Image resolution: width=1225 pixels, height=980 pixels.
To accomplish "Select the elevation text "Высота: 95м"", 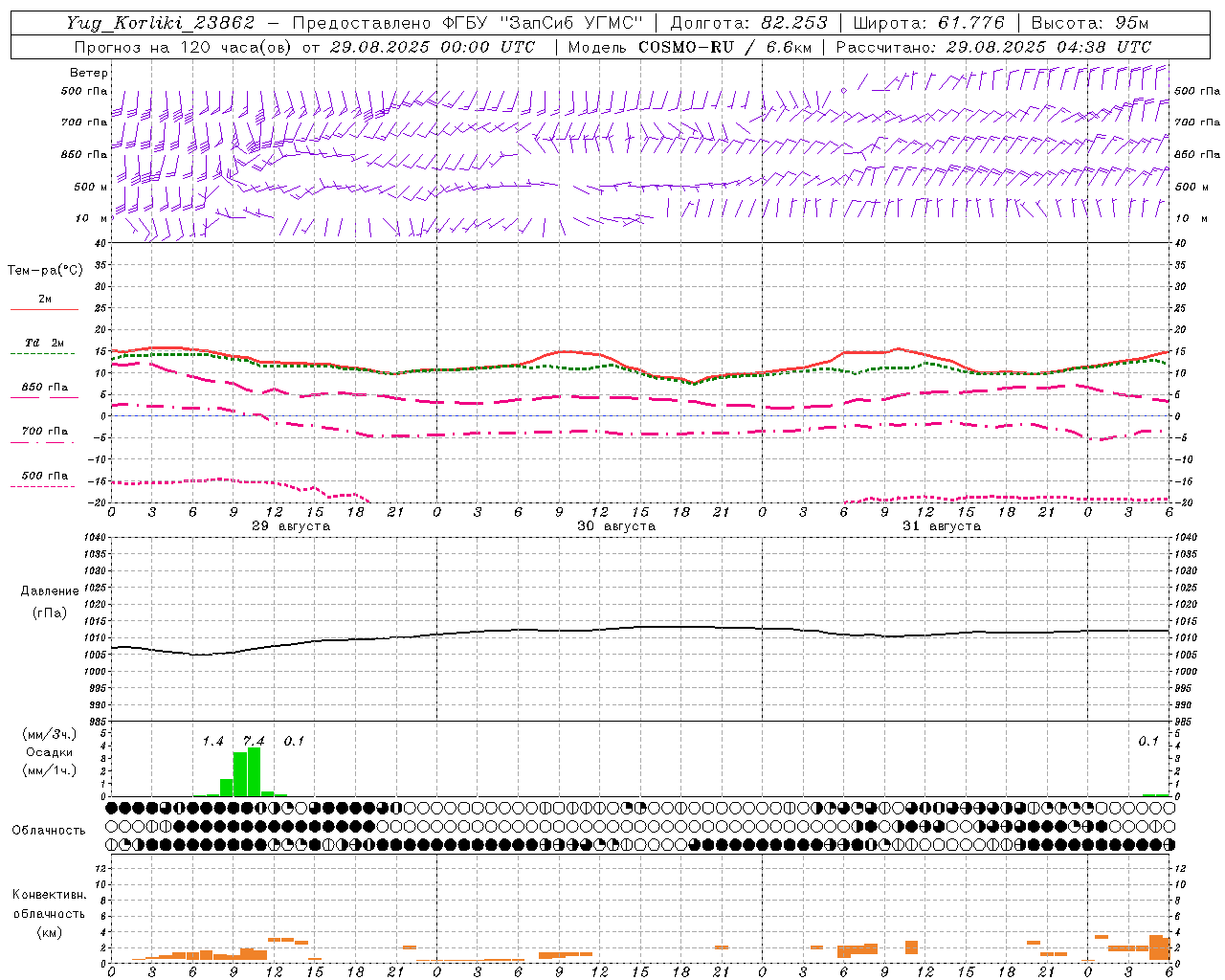I will tap(1089, 23).
